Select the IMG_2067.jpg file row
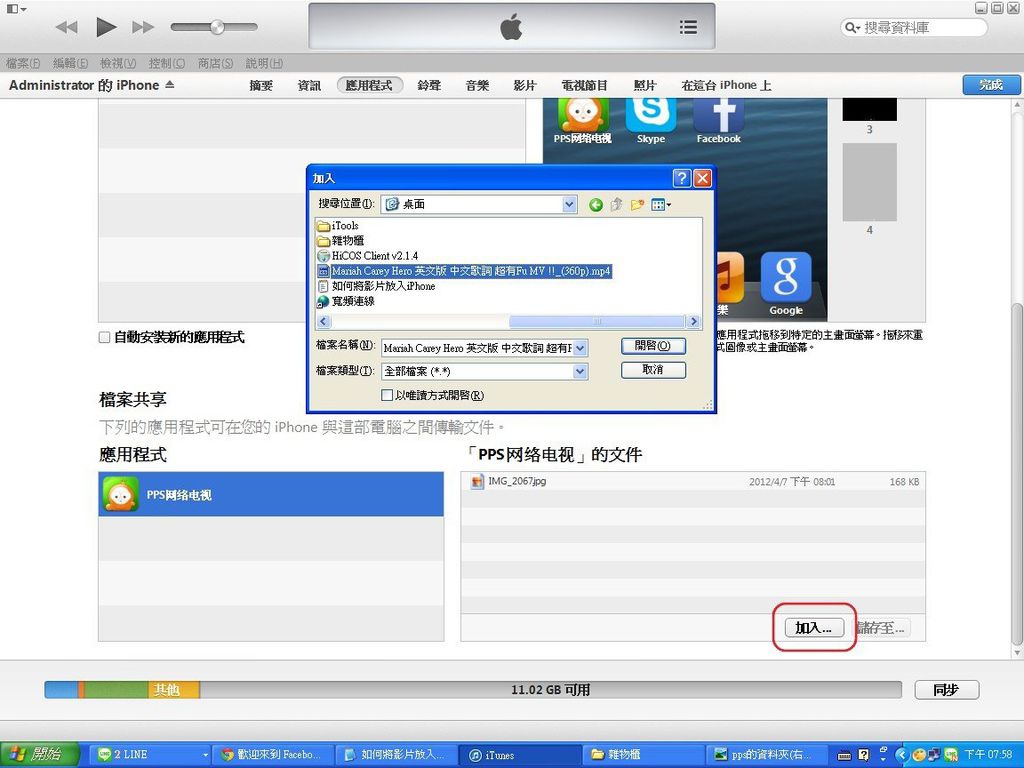The image size is (1024, 768). (692, 481)
